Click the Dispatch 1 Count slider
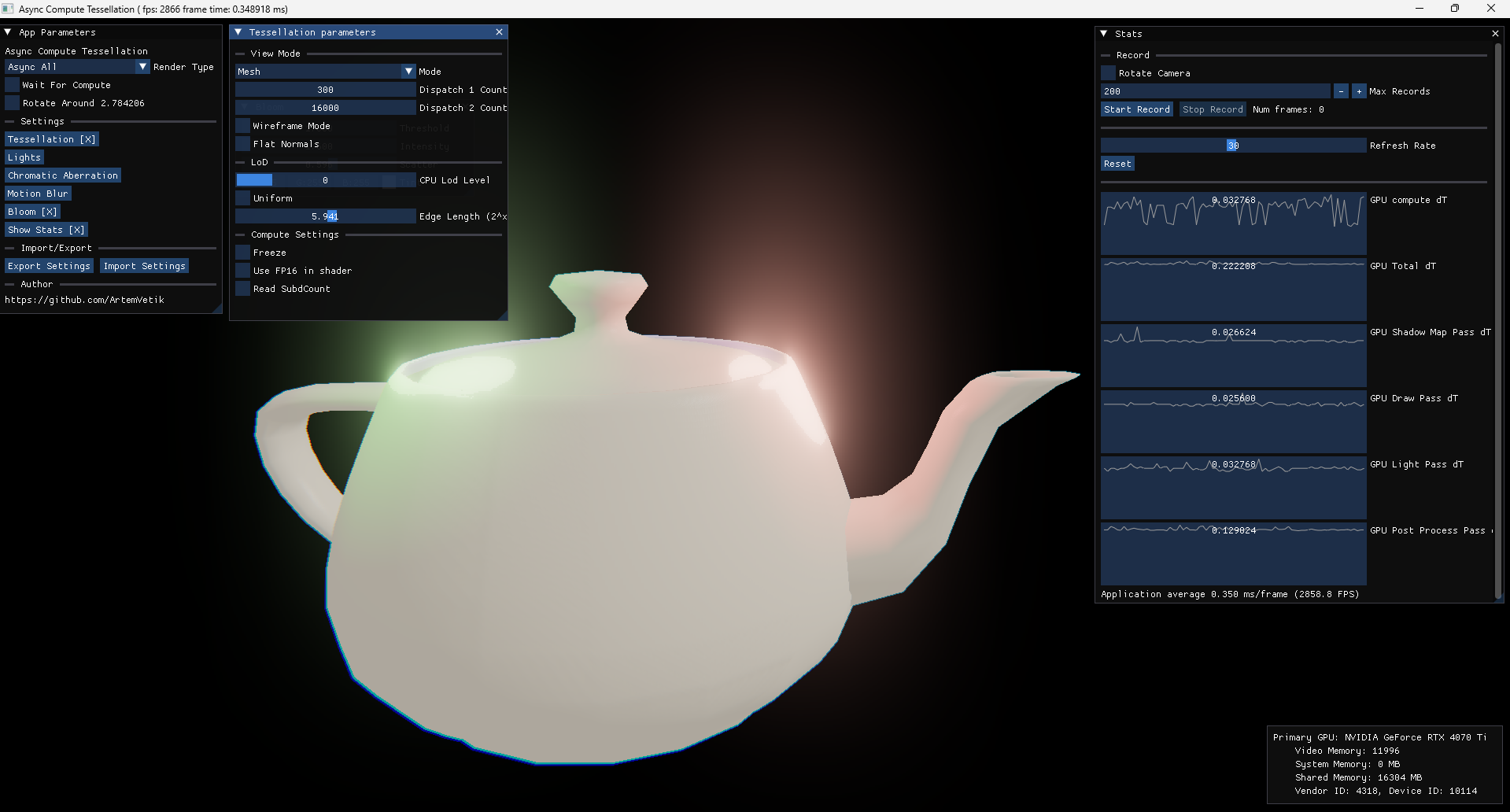The width and height of the screenshot is (1510, 812). (x=325, y=90)
